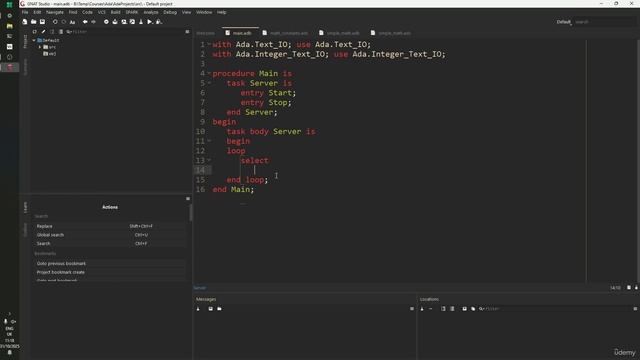The image size is (640, 360).
Task: Toggle the read-only lock icon in status bar
Action: [x=636, y=288]
